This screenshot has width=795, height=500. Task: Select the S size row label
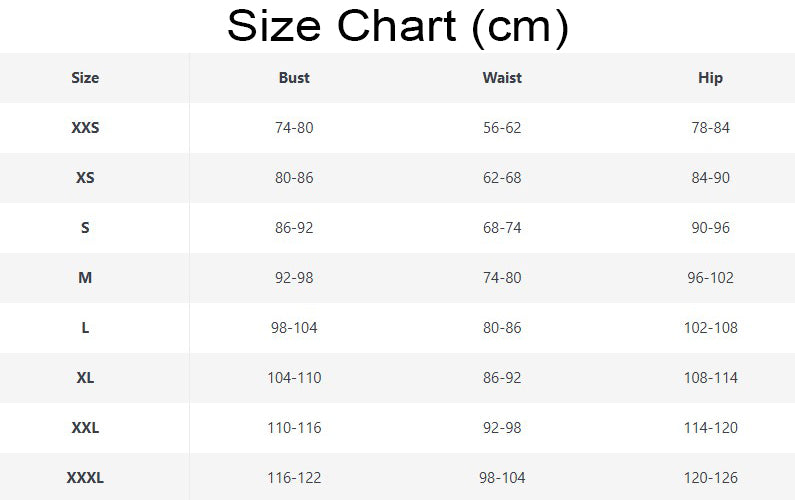[85, 228]
